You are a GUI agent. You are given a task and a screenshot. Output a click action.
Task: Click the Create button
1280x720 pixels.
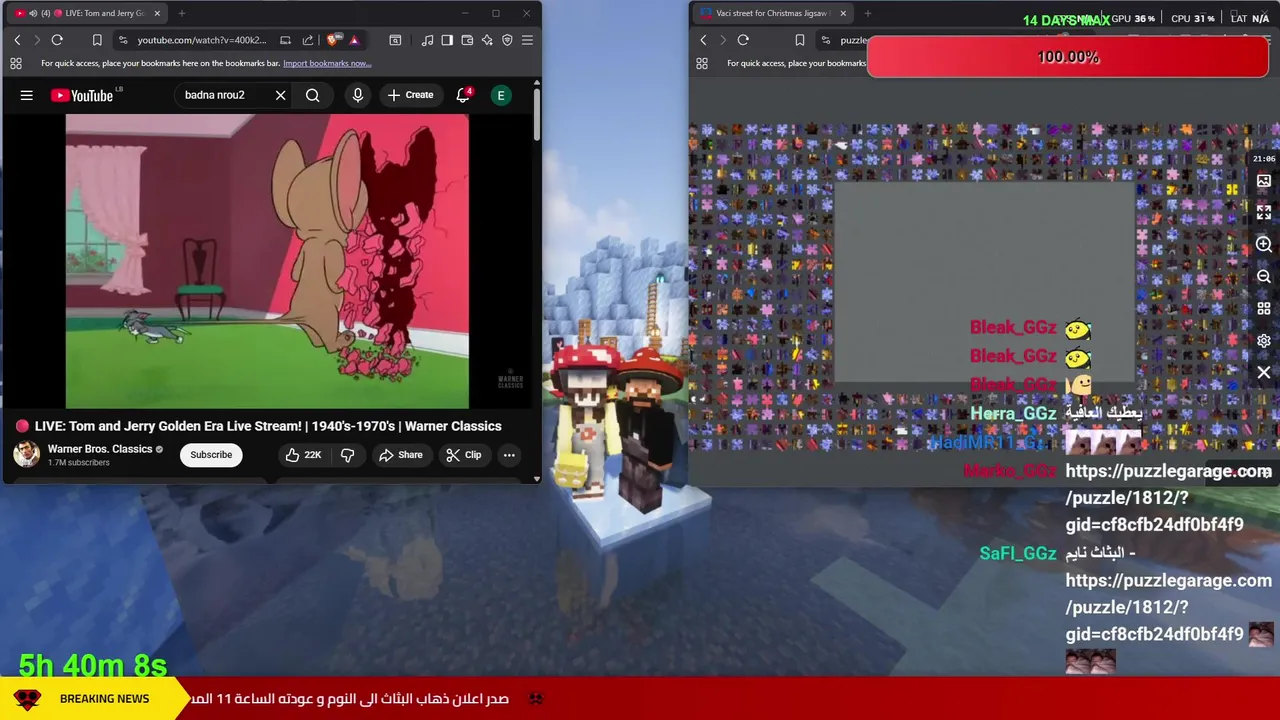[x=410, y=95]
